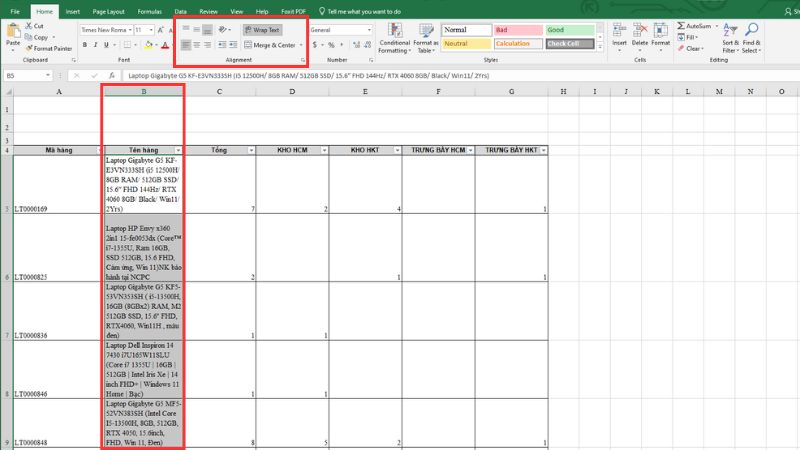Center text horizontally in the cell
The width and height of the screenshot is (800, 450).
[x=196, y=45]
